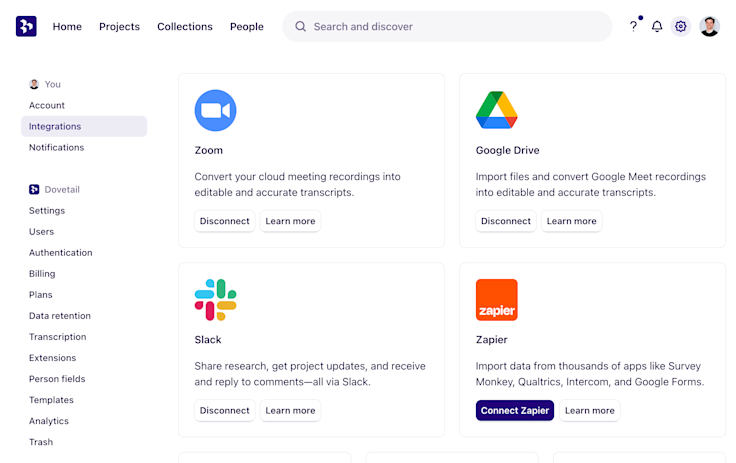The width and height of the screenshot is (736, 463).
Task: Click the settings gear icon
Action: 681,26
